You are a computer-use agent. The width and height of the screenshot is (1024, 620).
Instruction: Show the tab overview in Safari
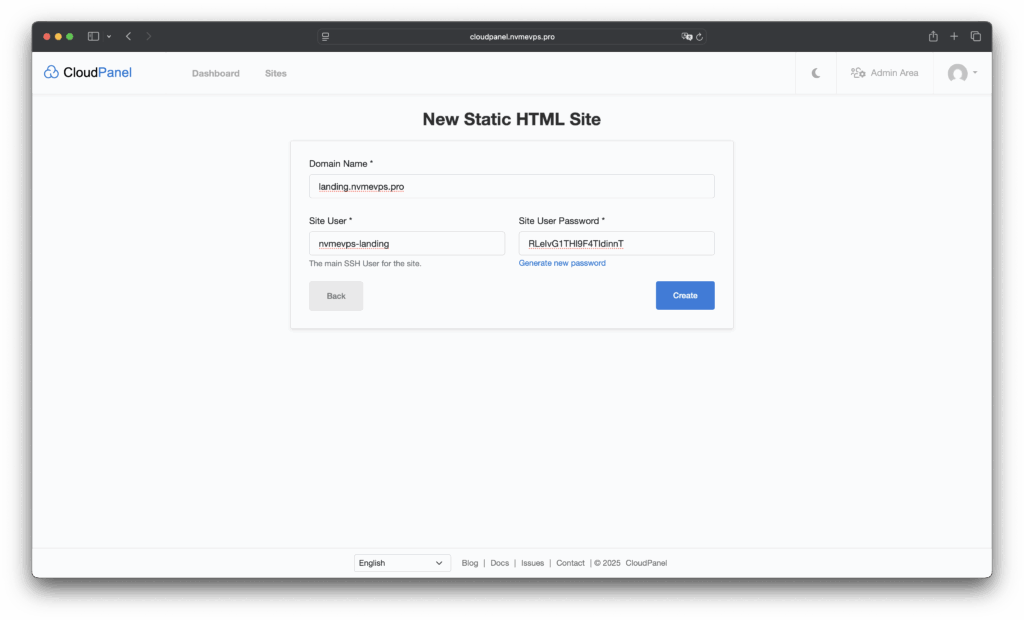pos(976,36)
